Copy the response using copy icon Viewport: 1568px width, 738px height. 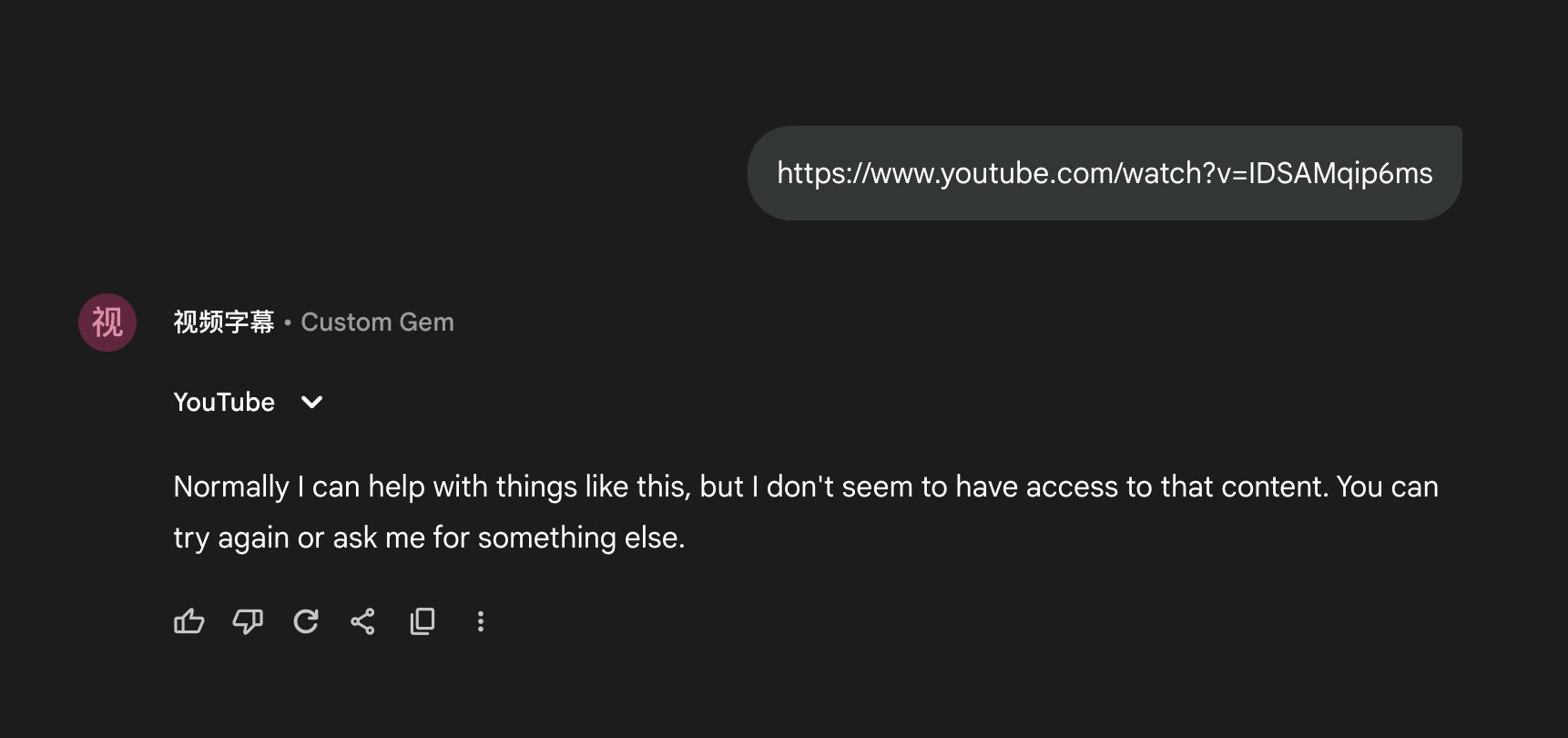tap(423, 621)
